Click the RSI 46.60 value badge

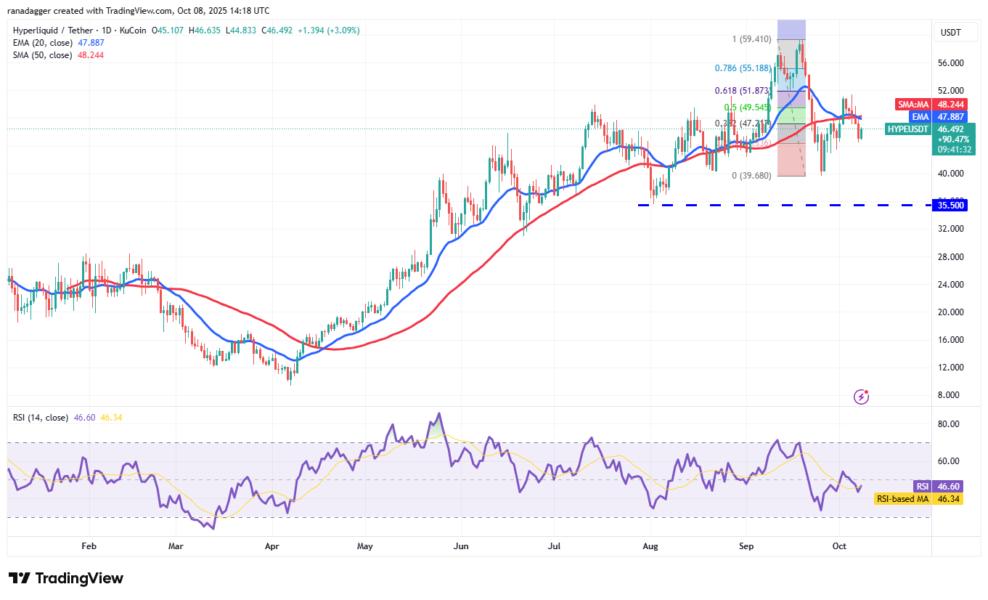(x=936, y=484)
